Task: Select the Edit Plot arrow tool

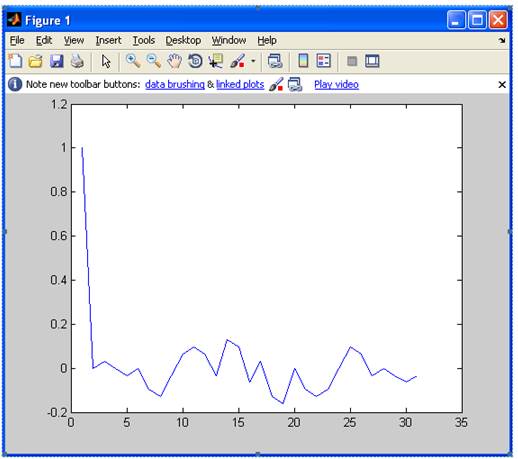Action: [106, 61]
